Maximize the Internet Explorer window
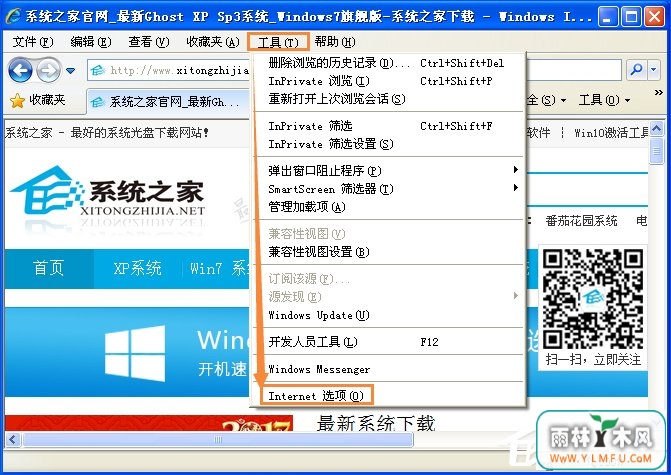Image resolution: width=671 pixels, height=475 pixels. [631, 17]
